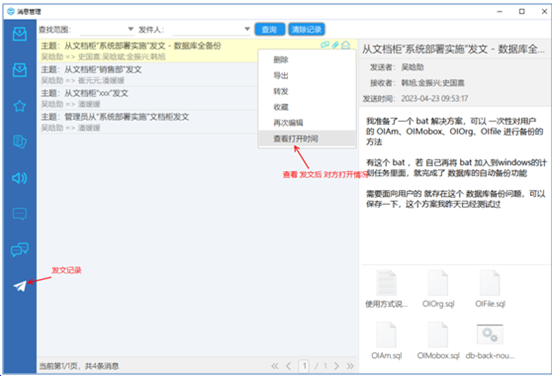This screenshot has height=376, width=554.
Task: Open the OlOrg.sql attachment
Action: (438, 289)
